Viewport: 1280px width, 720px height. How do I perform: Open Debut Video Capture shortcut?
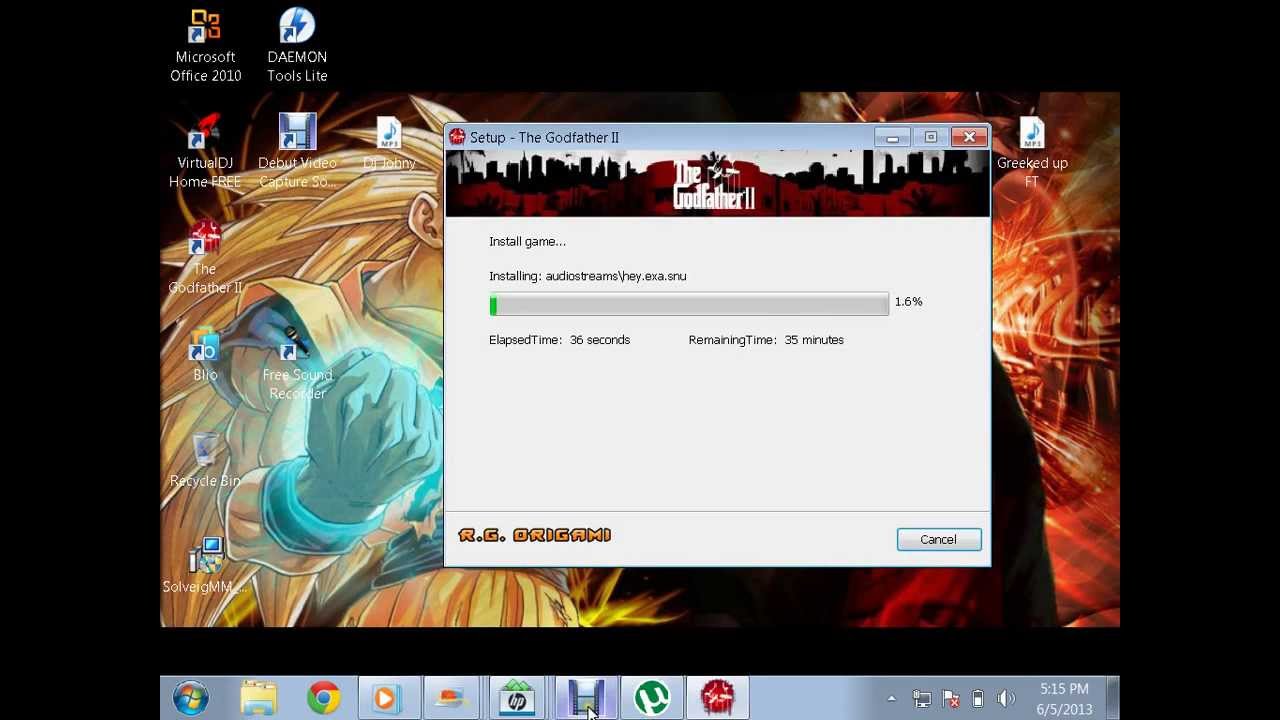[297, 152]
